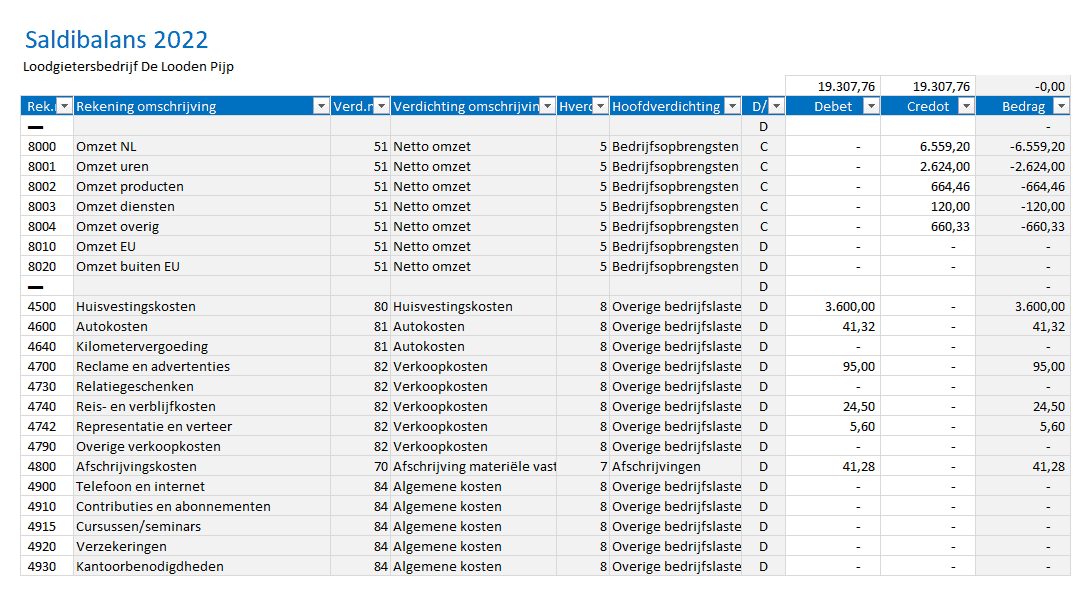Click the Rekening omschrijving filter icon
The height and width of the screenshot is (596, 1081).
pos(321,105)
